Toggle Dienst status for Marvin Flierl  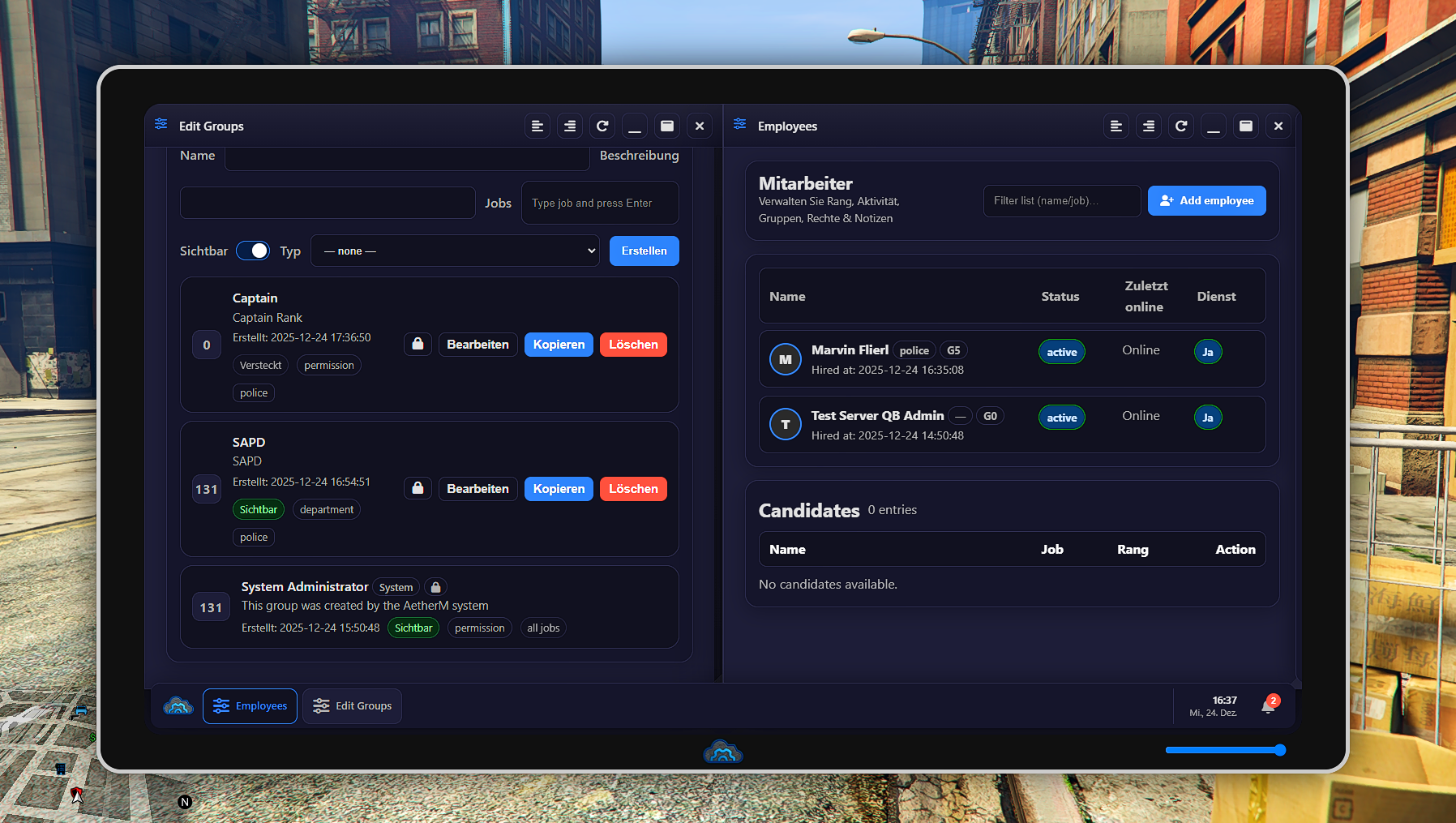1207,352
